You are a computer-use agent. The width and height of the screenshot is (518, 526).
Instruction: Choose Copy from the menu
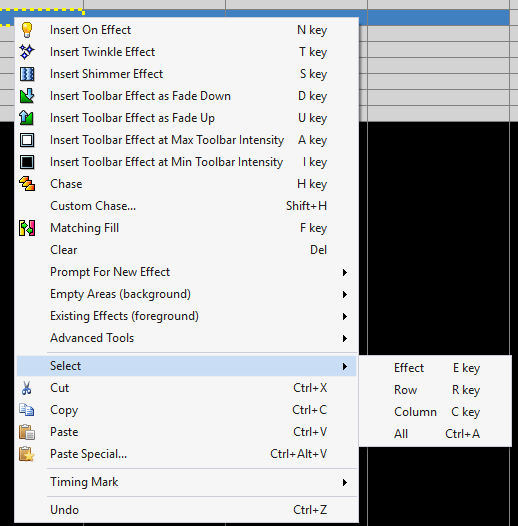[186, 410]
